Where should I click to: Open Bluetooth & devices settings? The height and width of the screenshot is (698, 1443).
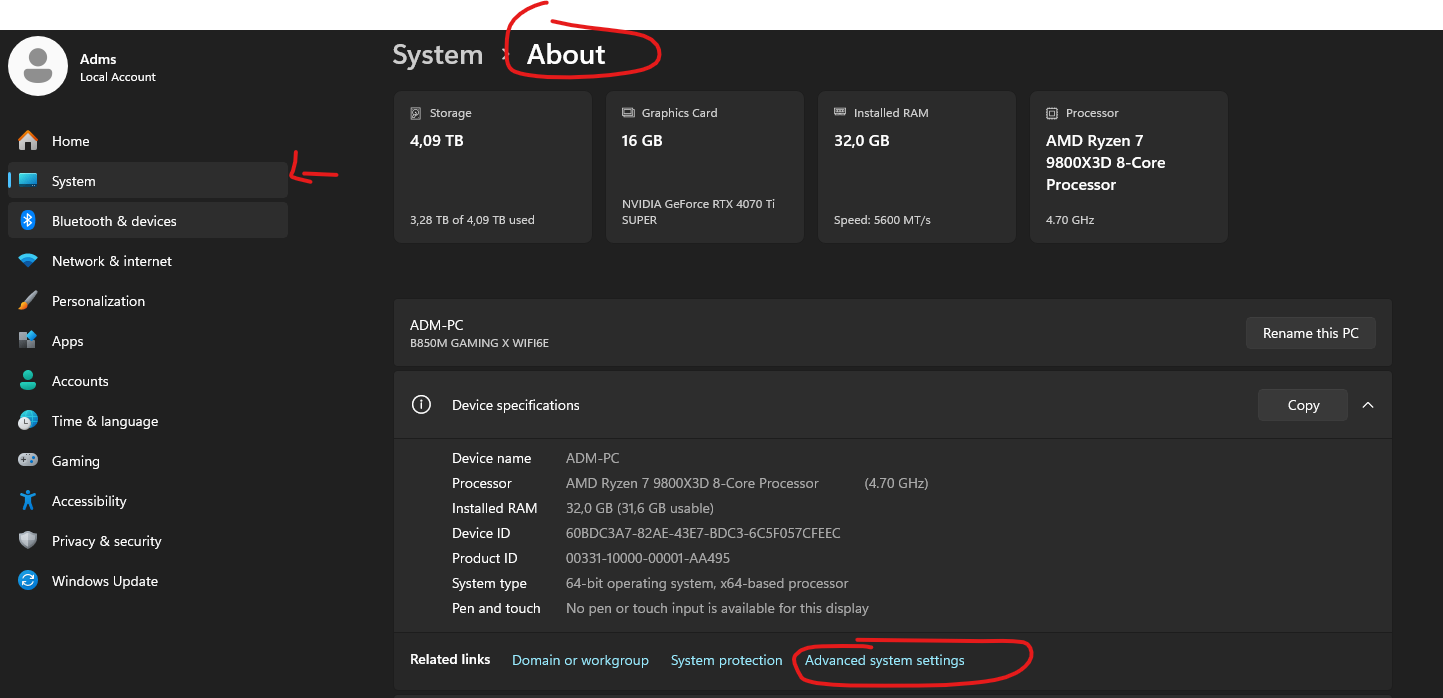point(148,221)
